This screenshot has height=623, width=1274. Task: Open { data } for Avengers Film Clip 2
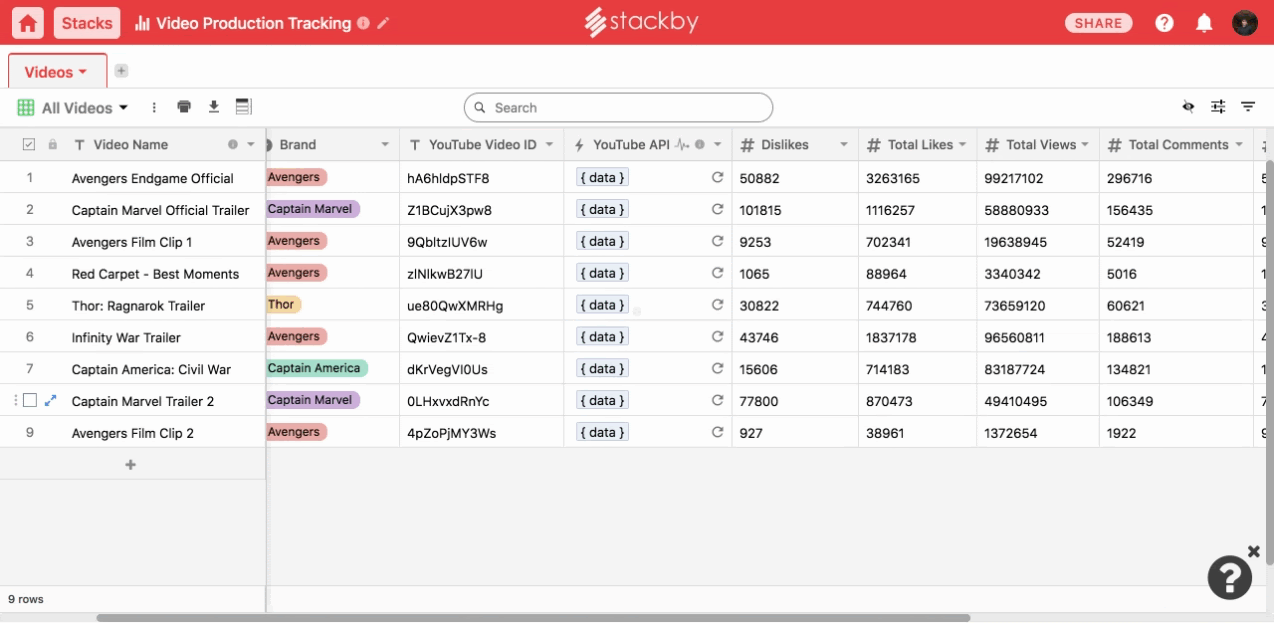(602, 433)
